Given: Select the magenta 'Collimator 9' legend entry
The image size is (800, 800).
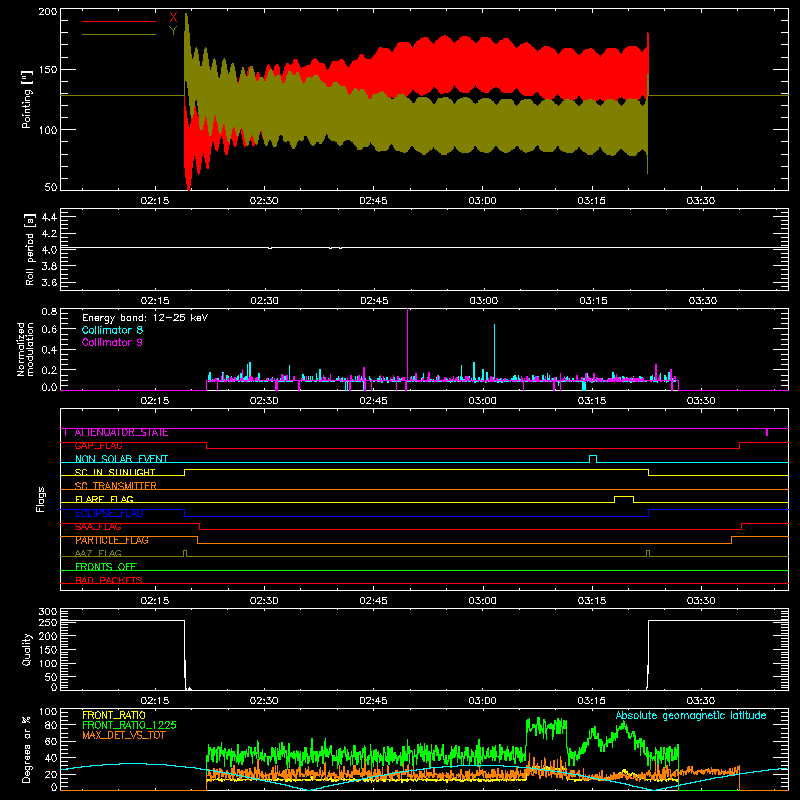Looking at the screenshot, I should pos(112,342).
